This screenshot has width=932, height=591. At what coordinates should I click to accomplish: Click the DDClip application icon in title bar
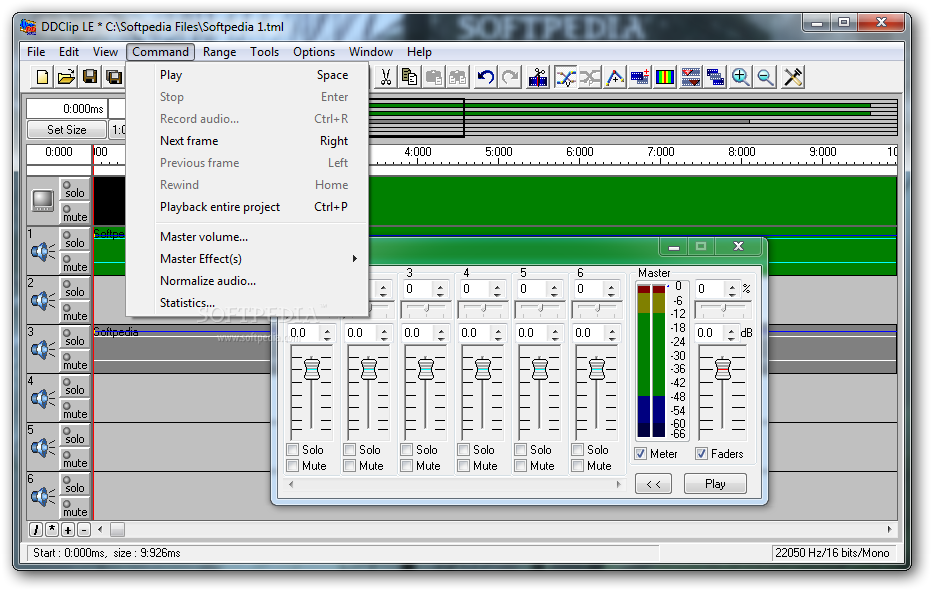(28, 26)
